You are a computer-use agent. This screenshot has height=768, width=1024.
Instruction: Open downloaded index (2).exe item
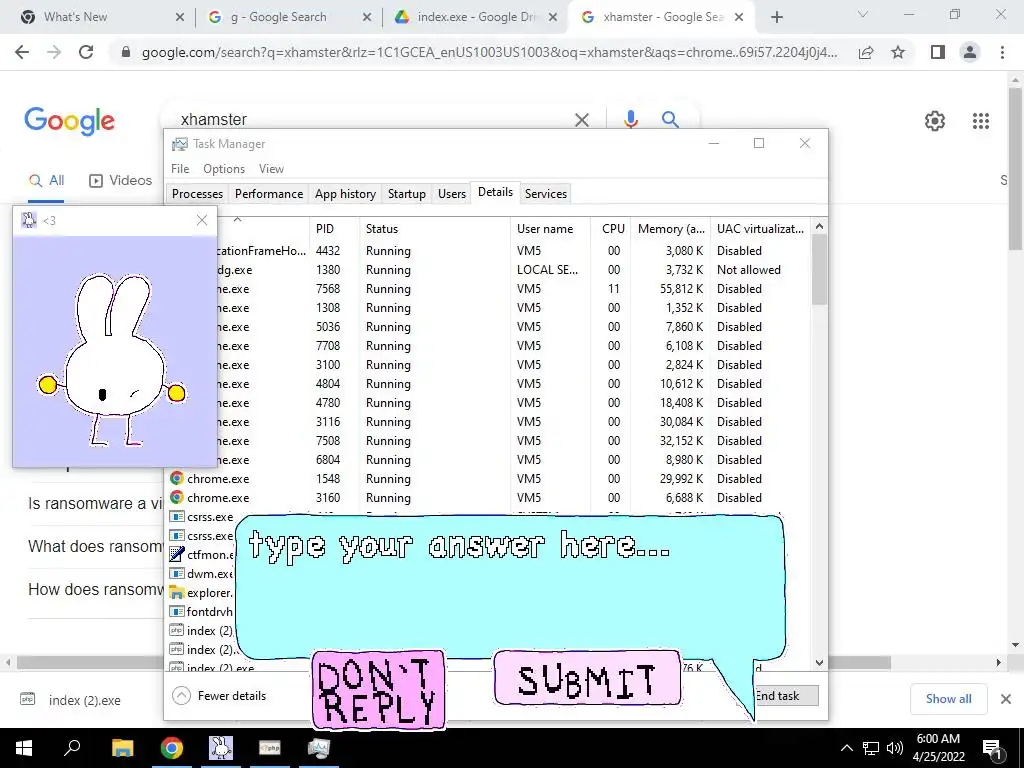pyautogui.click(x=71, y=700)
